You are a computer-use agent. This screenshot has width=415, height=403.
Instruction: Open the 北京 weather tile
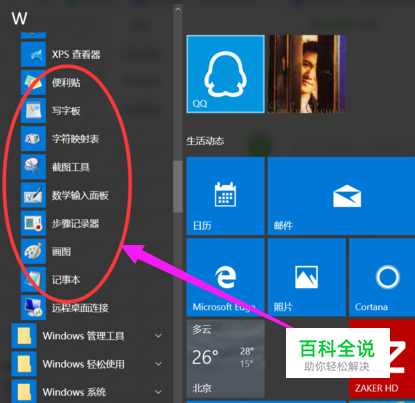[226, 359]
